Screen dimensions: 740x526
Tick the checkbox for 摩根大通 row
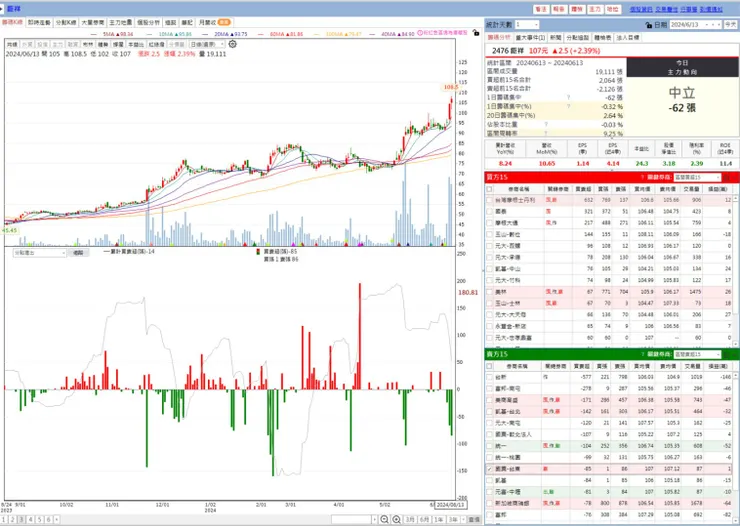point(489,223)
